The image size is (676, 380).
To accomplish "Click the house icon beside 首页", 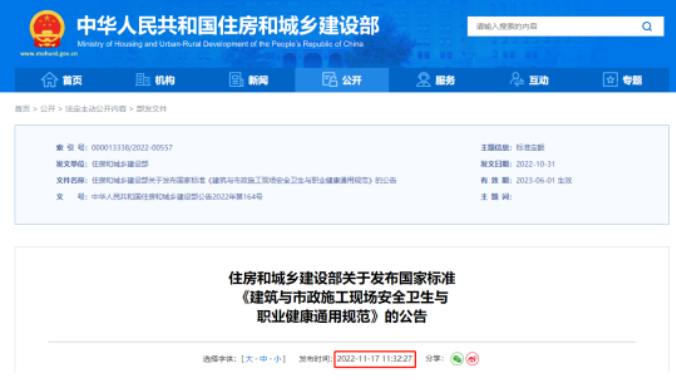I will (x=49, y=80).
